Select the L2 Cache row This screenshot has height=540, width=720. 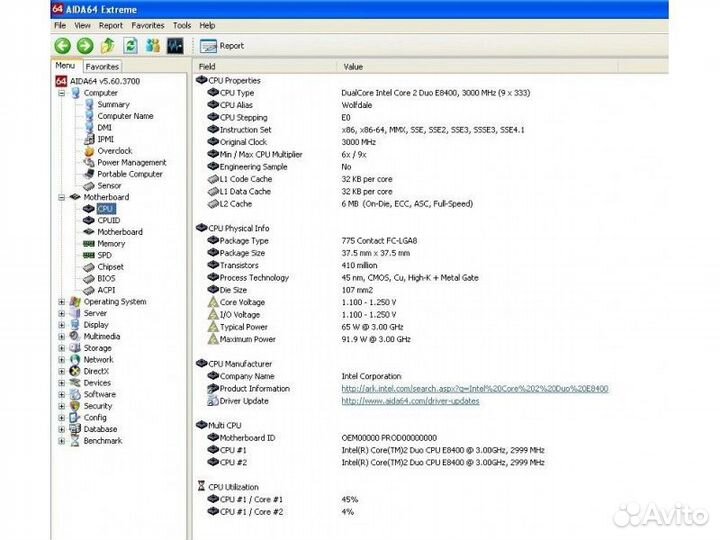[x=340, y=204]
